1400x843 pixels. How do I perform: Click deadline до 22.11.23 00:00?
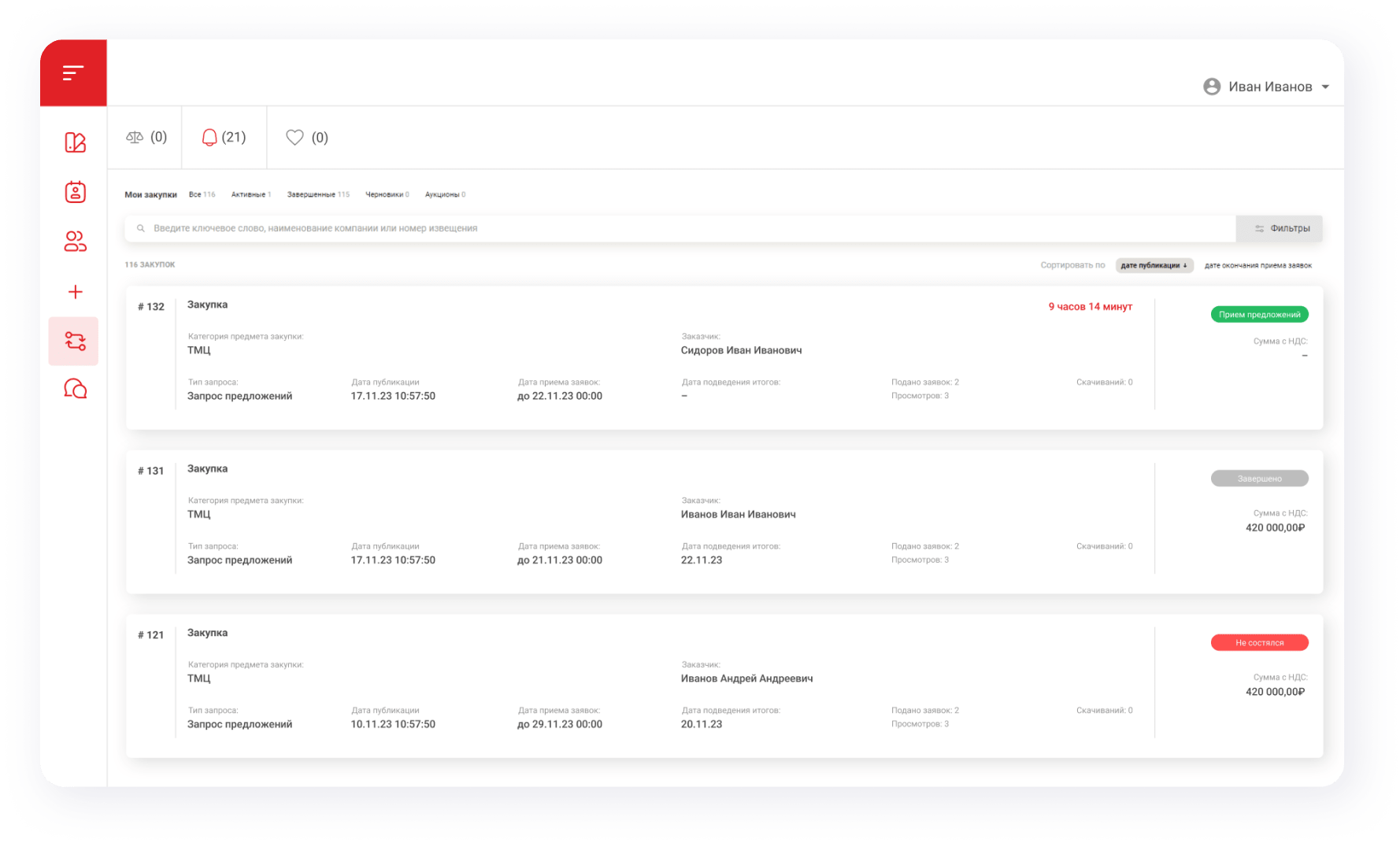coord(559,396)
